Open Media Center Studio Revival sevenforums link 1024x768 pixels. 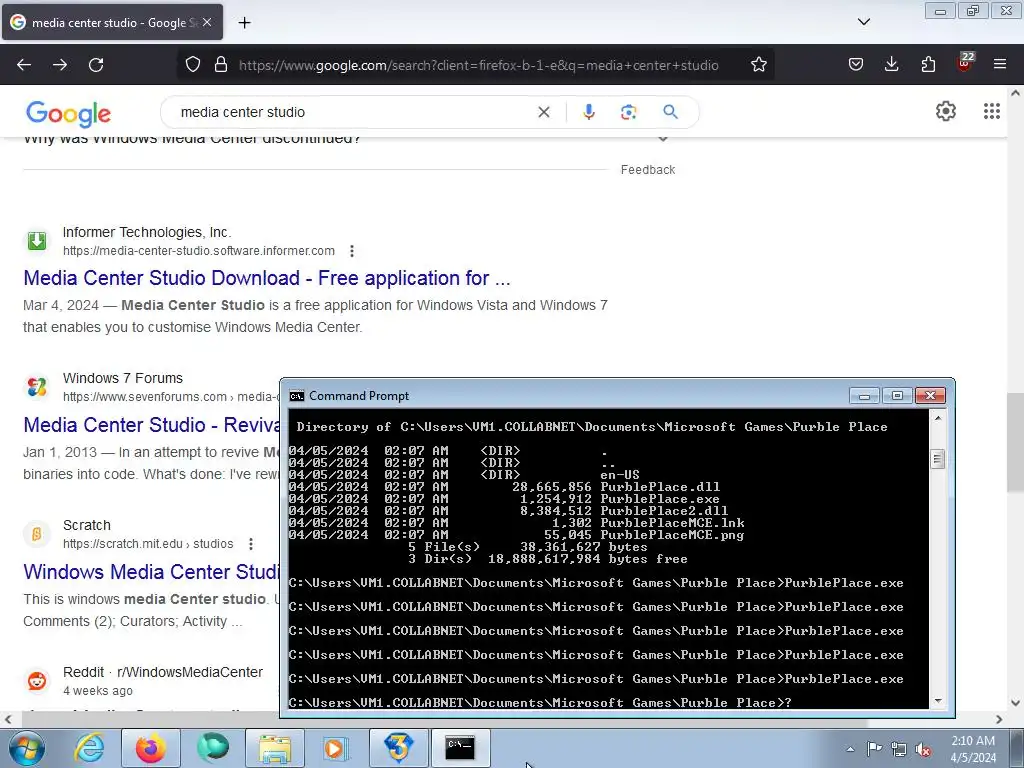coord(152,424)
